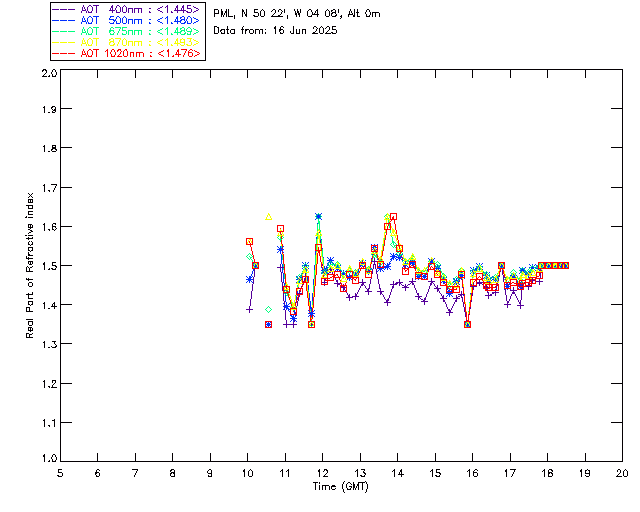Image resolution: width=640 pixels, height=512 pixels.
Task: Click the x-axis label 17
Action: coord(510,473)
